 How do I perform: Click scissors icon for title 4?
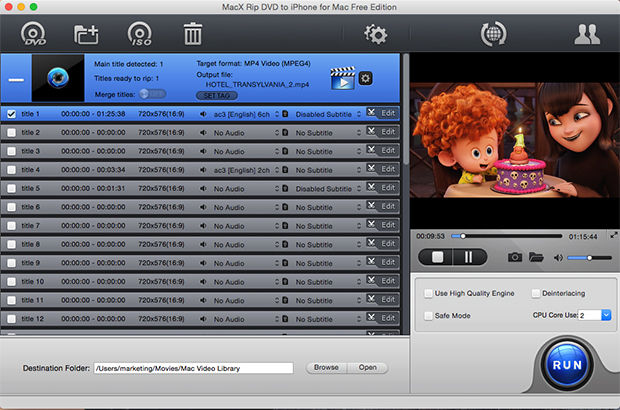(371, 168)
